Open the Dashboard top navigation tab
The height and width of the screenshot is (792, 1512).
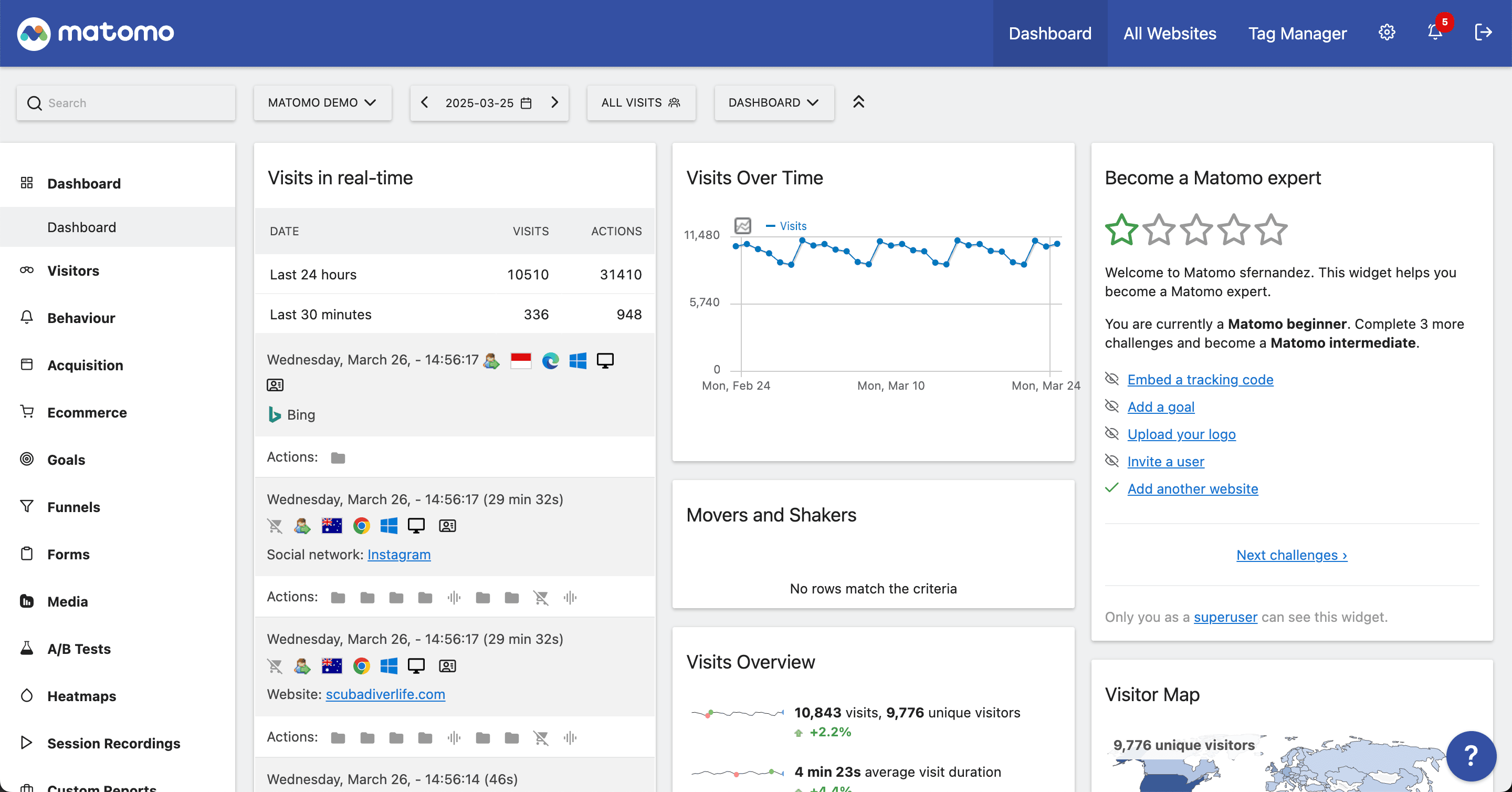(x=1050, y=34)
